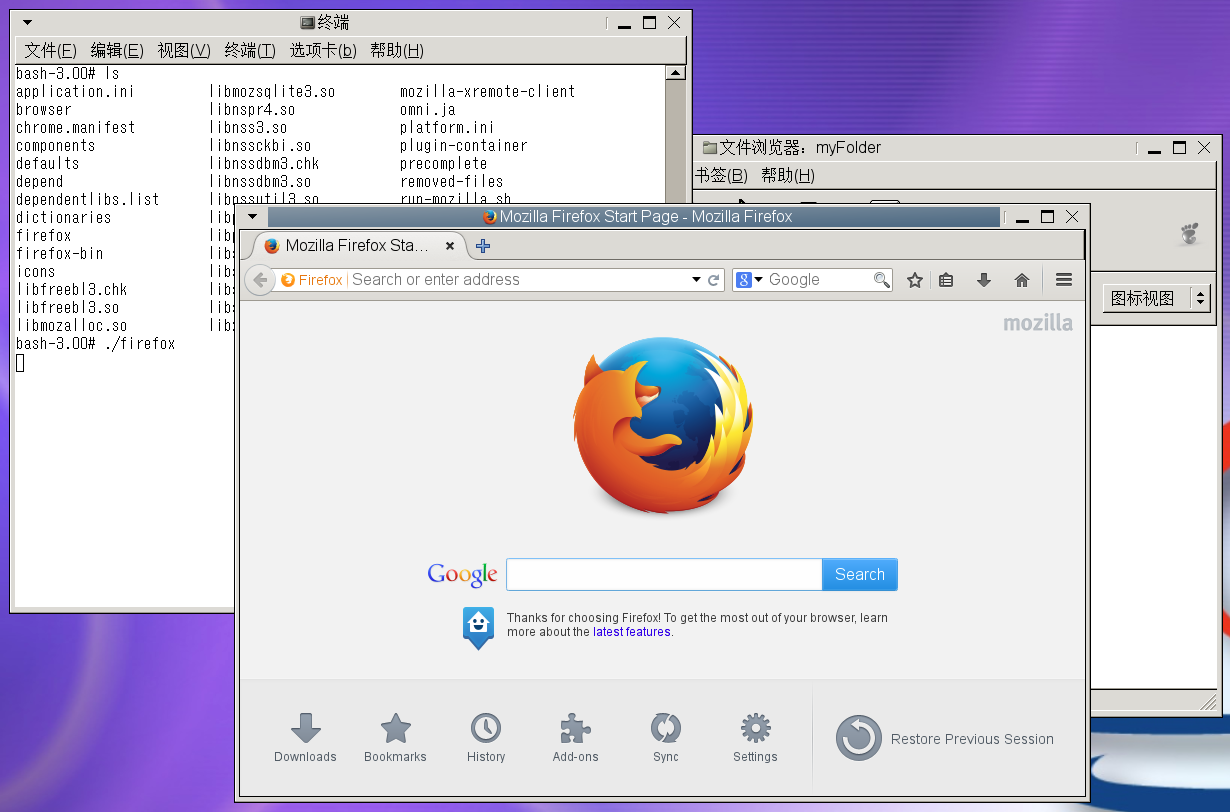Click libmozalloc.so in terminal listing

pos(72,325)
